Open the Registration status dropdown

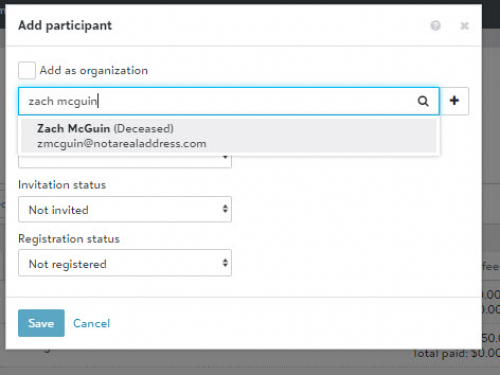coord(125,263)
